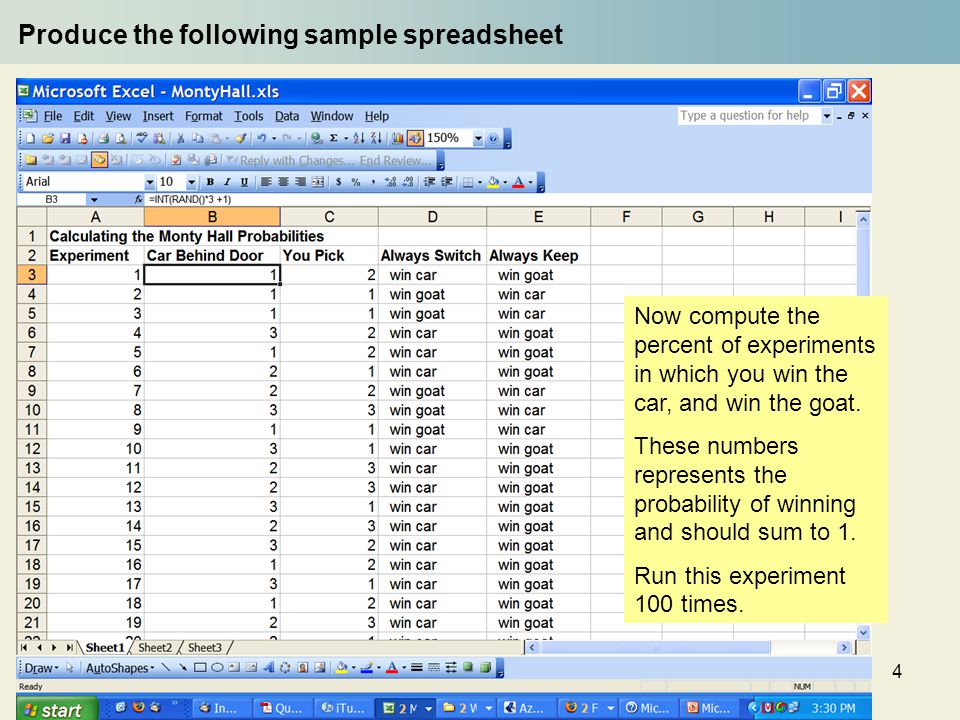Open the Borders dropdown arrow

pos(480,182)
